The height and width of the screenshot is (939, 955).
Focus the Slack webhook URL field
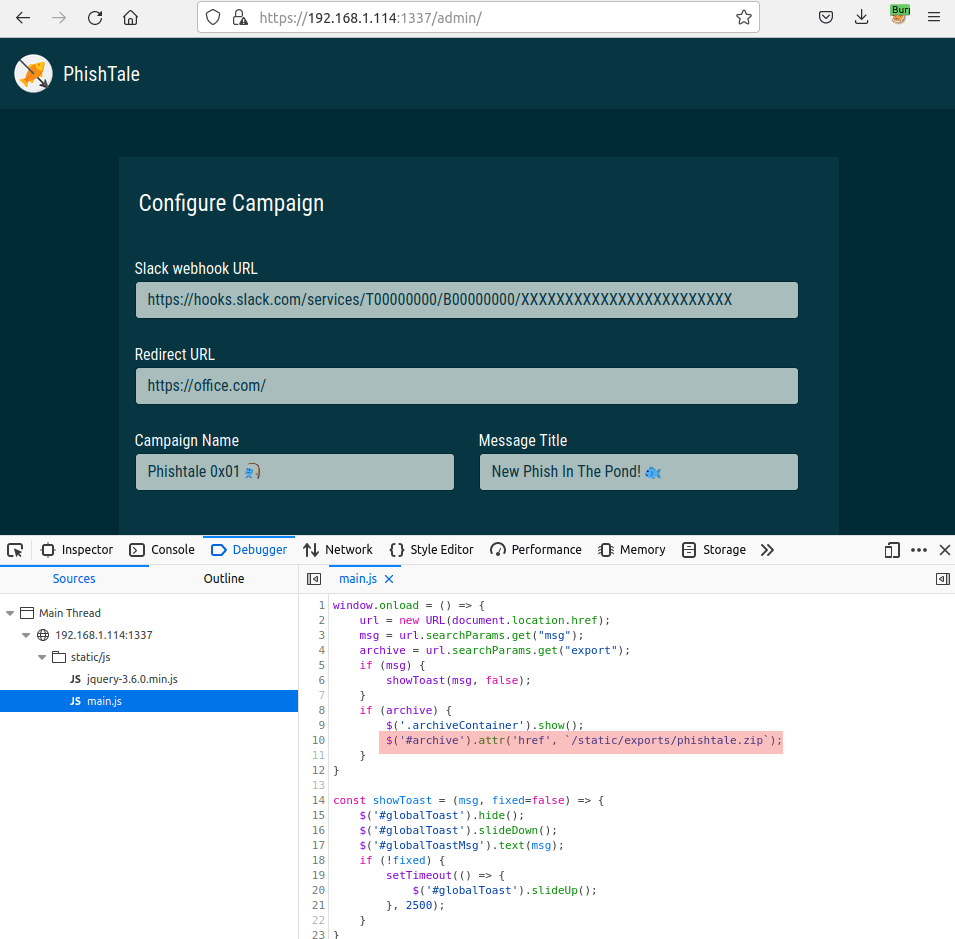point(467,300)
